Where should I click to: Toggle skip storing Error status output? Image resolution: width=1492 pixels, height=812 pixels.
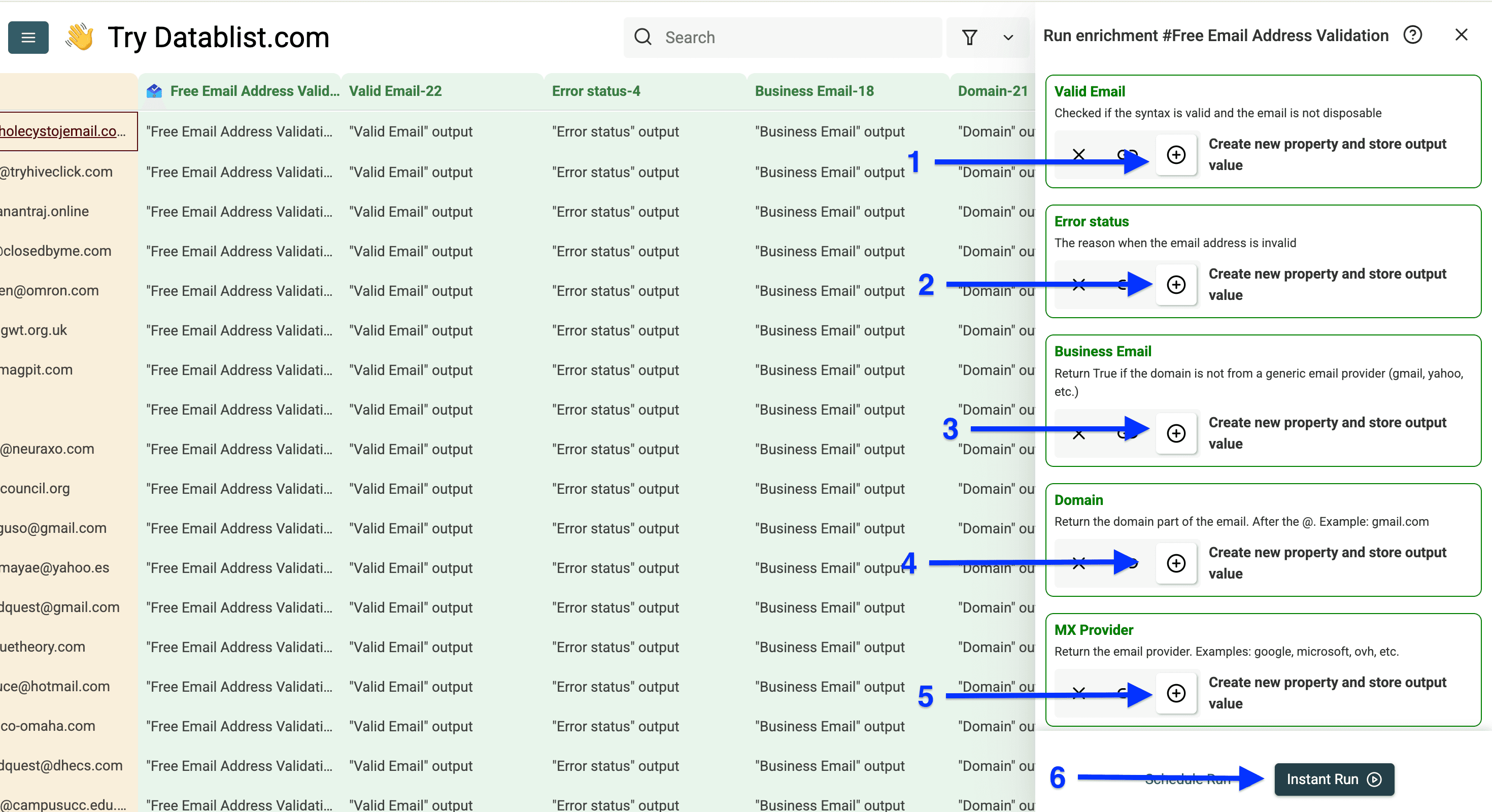1078,285
